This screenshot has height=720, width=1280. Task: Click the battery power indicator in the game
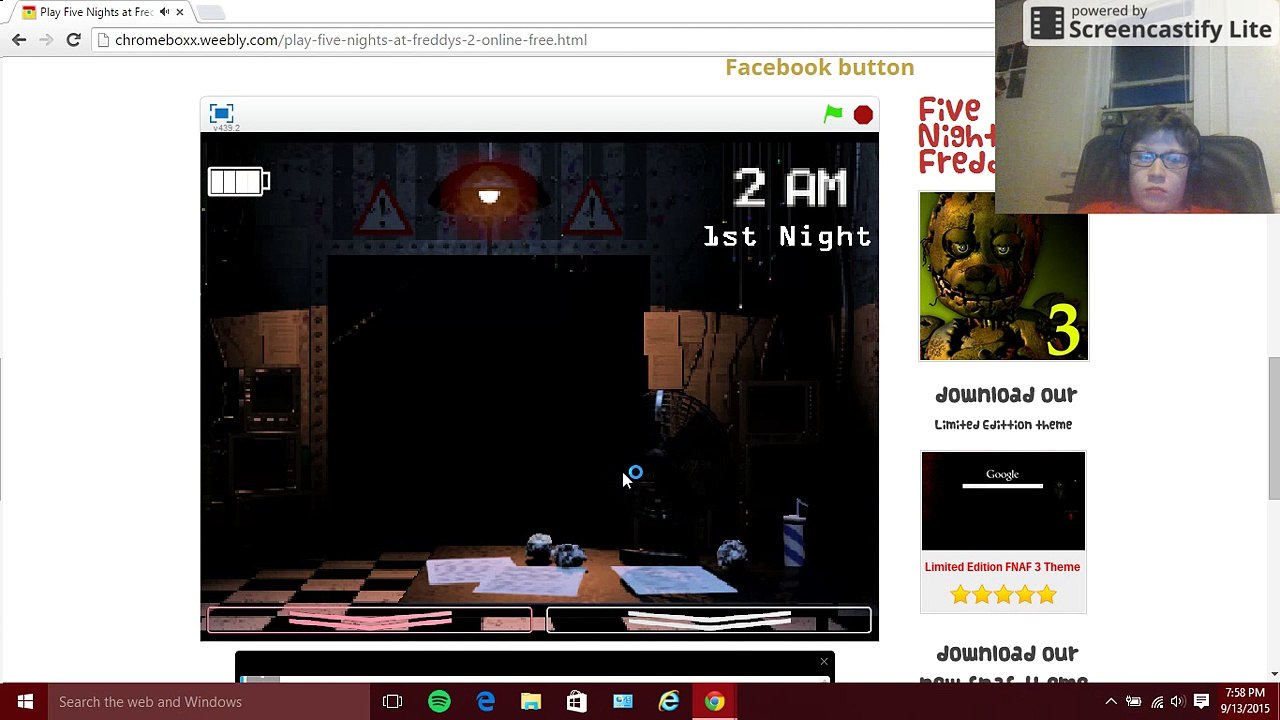pos(239,181)
